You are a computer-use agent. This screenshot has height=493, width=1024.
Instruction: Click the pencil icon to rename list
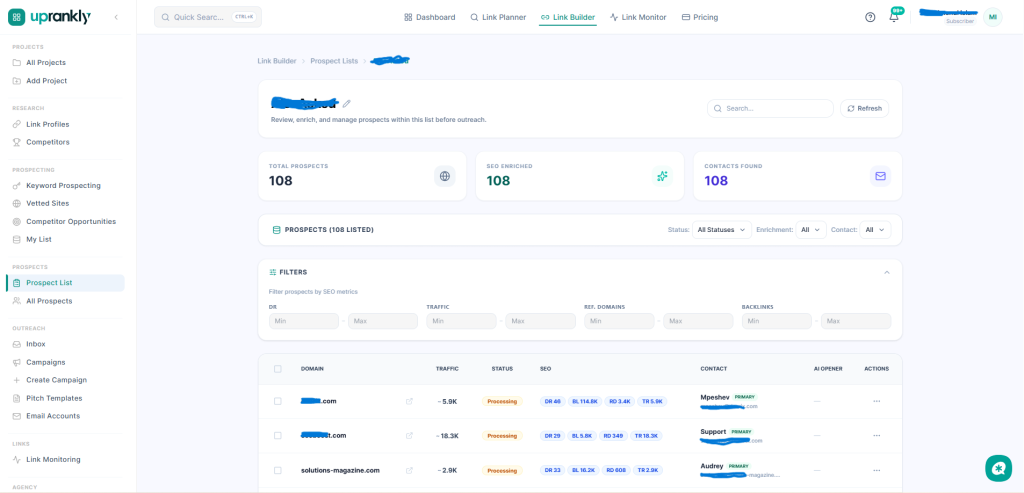(x=347, y=103)
